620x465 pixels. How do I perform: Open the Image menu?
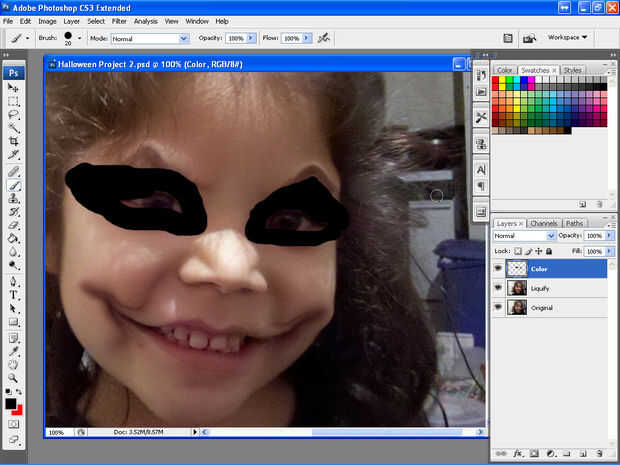[47, 21]
